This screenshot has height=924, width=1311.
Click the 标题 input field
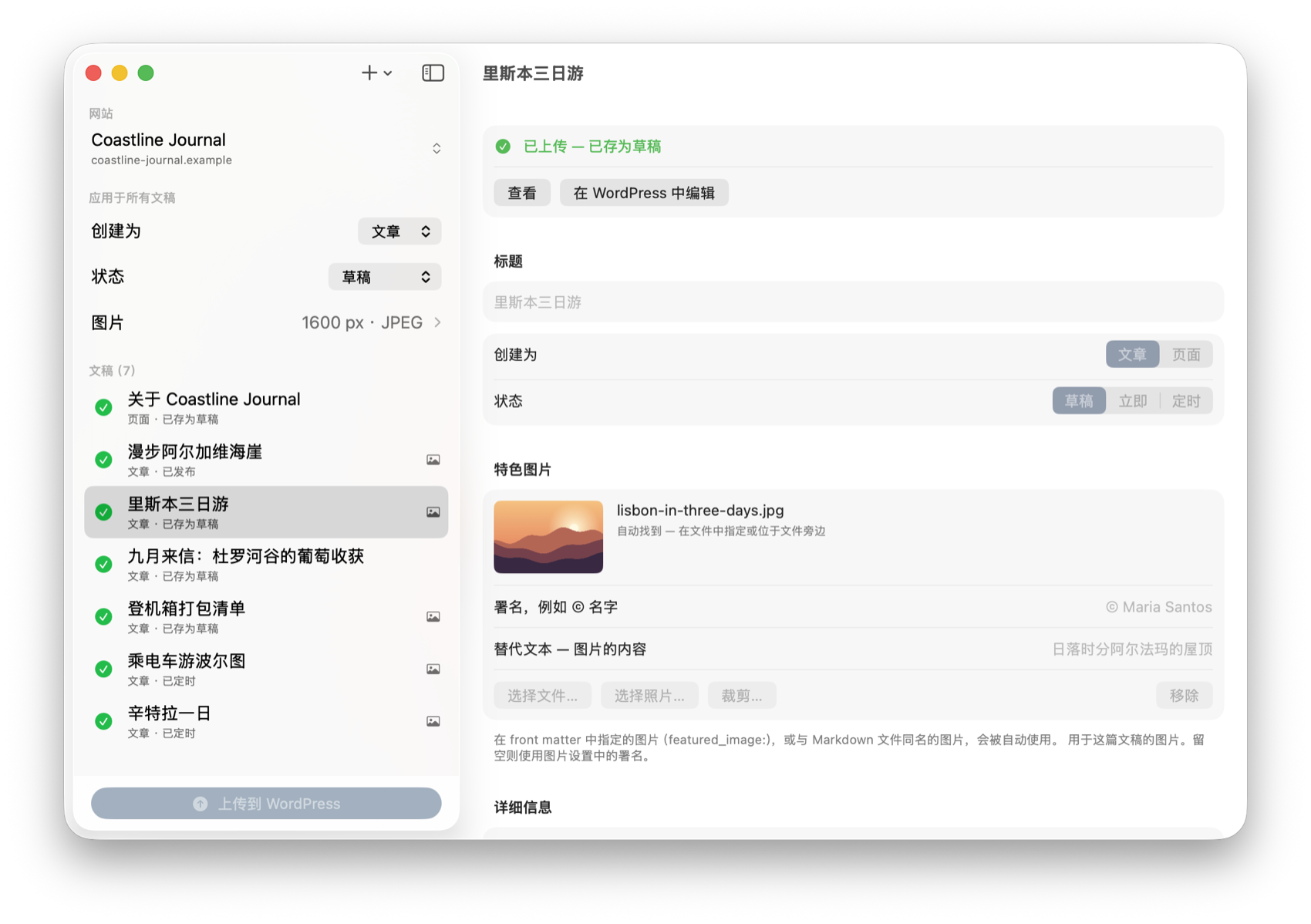pos(853,302)
